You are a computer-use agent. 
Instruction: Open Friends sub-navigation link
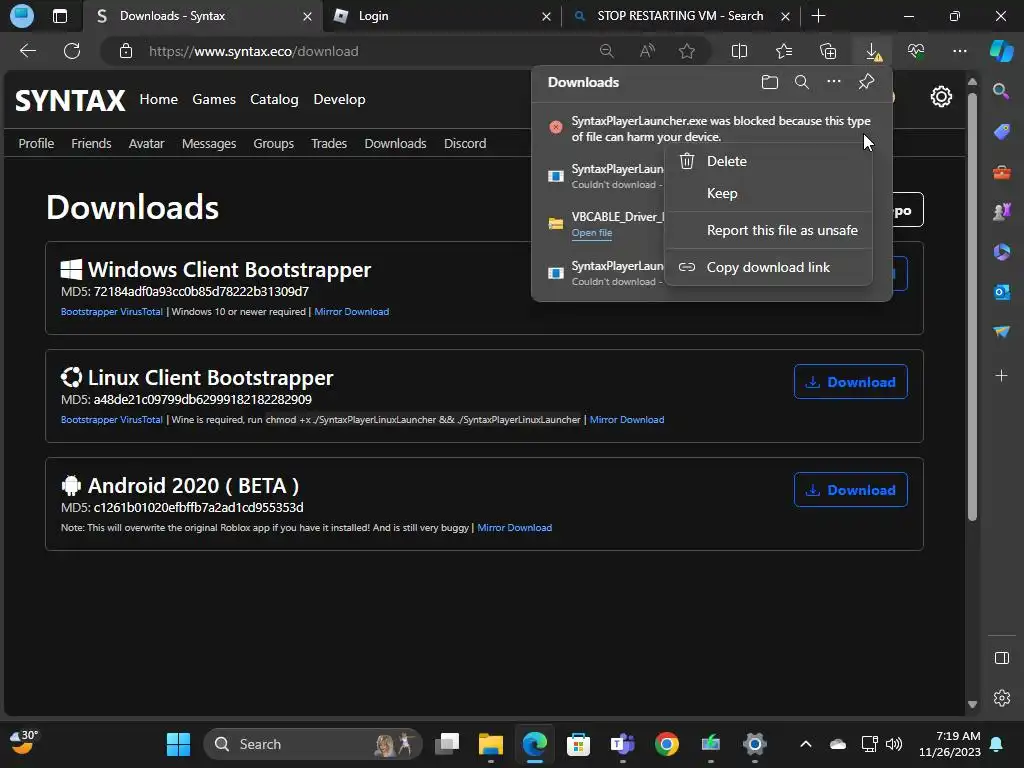coord(91,144)
